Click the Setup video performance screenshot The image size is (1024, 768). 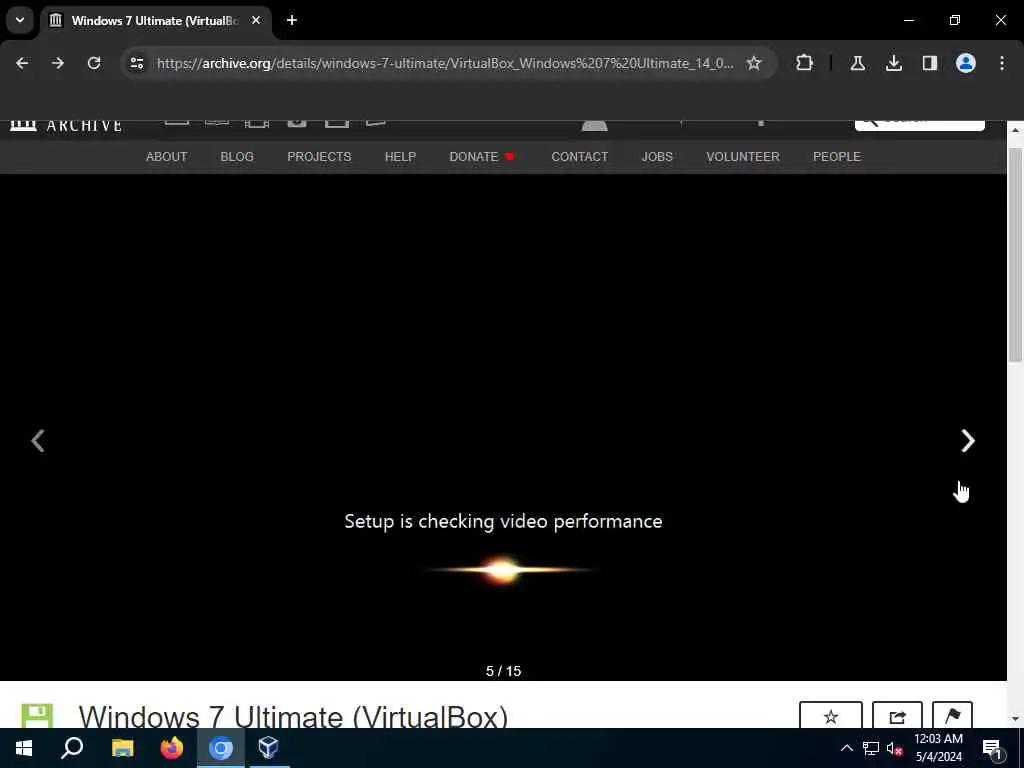(503, 428)
